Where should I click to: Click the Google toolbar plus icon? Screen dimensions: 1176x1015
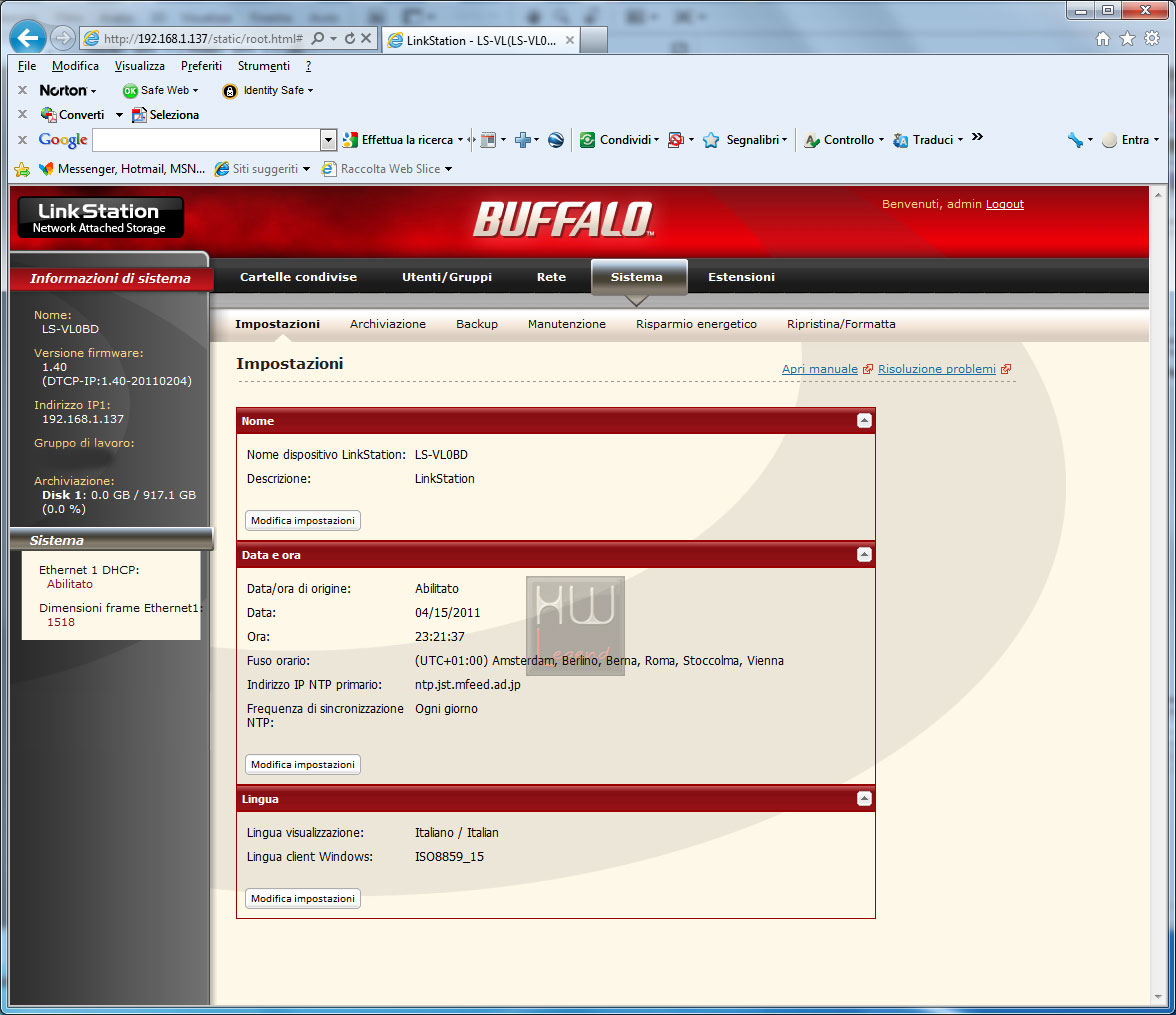(523, 140)
